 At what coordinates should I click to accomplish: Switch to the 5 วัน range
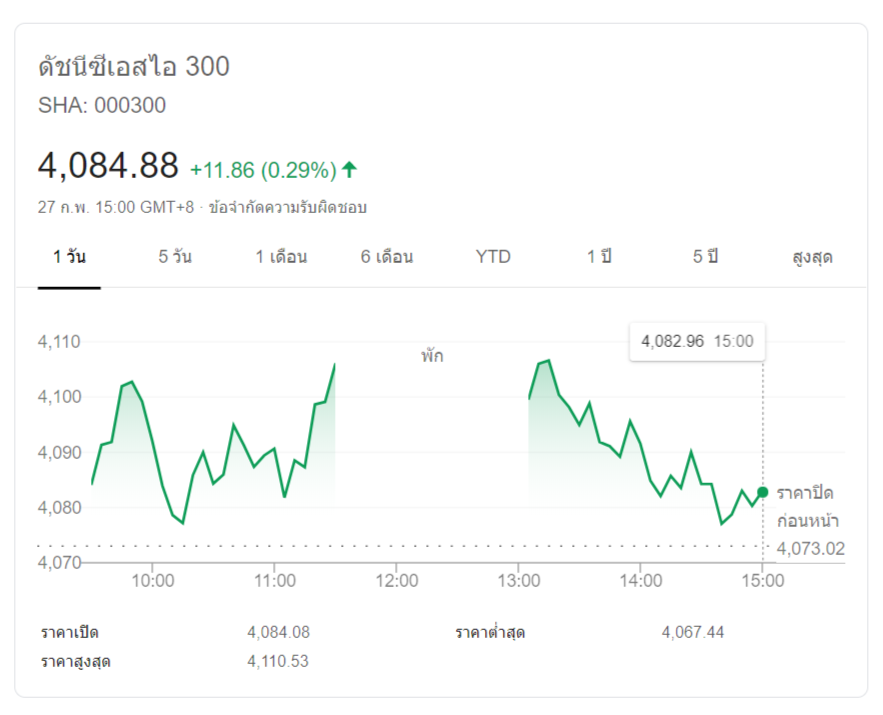175,257
